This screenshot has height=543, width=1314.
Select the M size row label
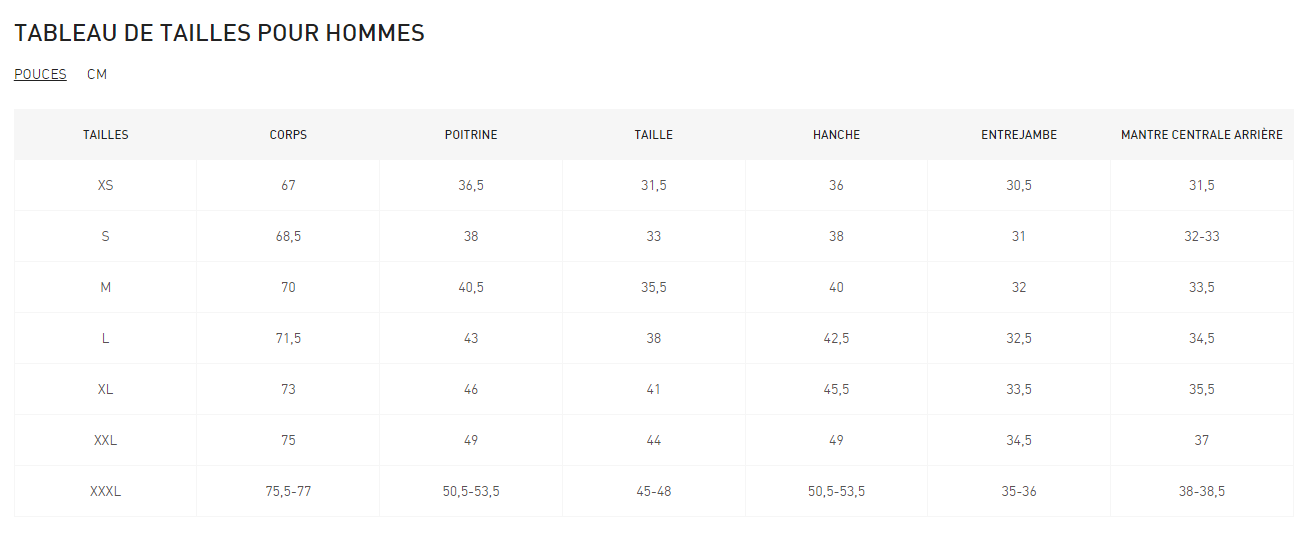(105, 288)
